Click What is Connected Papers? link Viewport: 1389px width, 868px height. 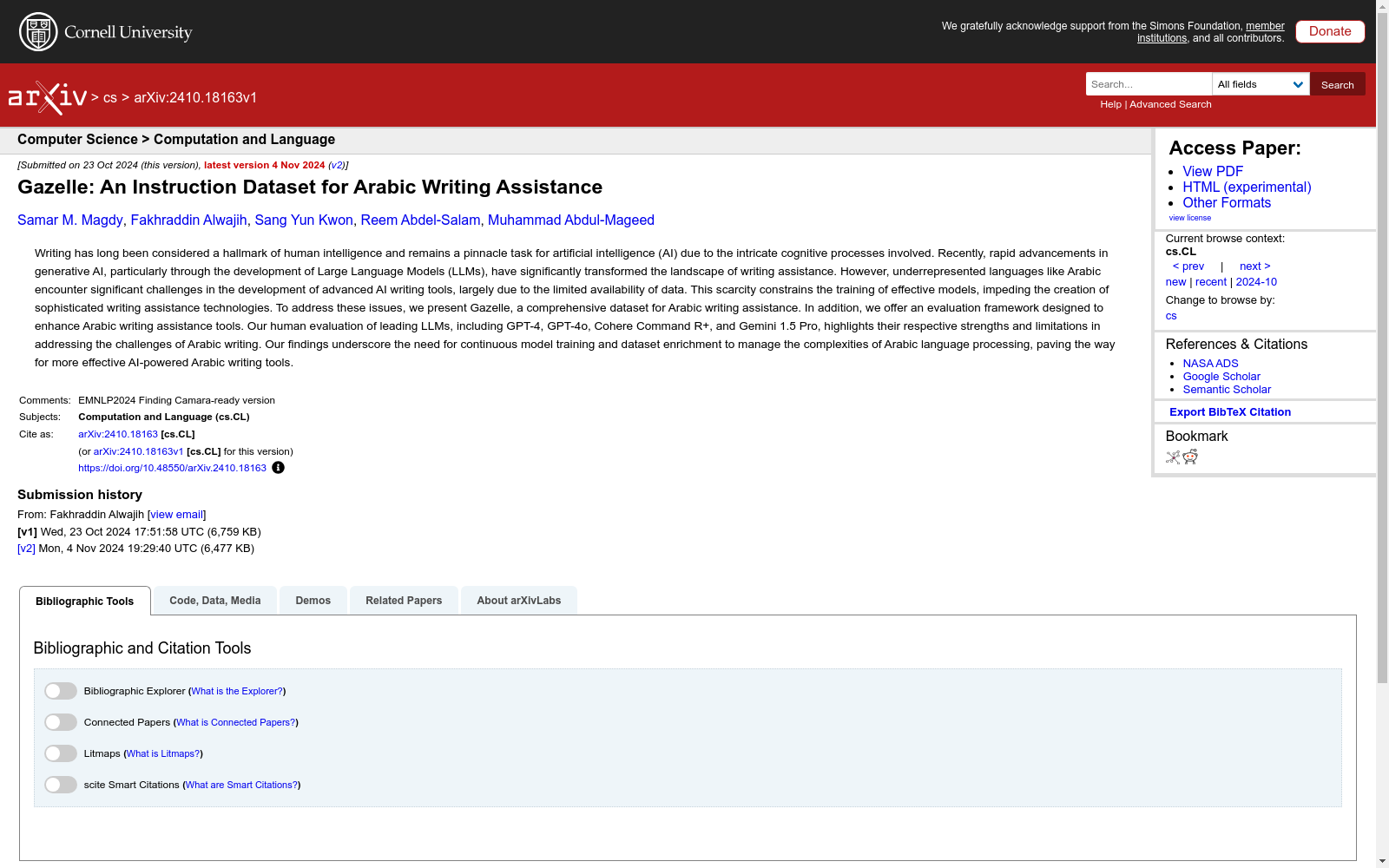(236, 722)
